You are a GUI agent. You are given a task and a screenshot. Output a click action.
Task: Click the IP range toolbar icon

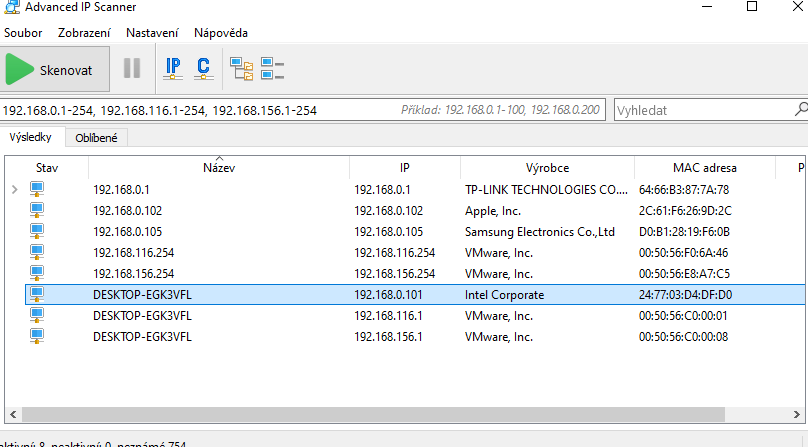[x=173, y=68]
